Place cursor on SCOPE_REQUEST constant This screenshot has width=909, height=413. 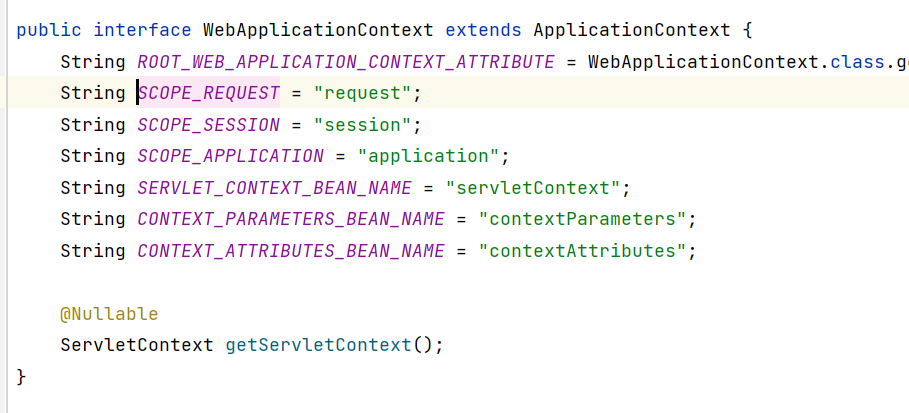pyautogui.click(x=209, y=94)
